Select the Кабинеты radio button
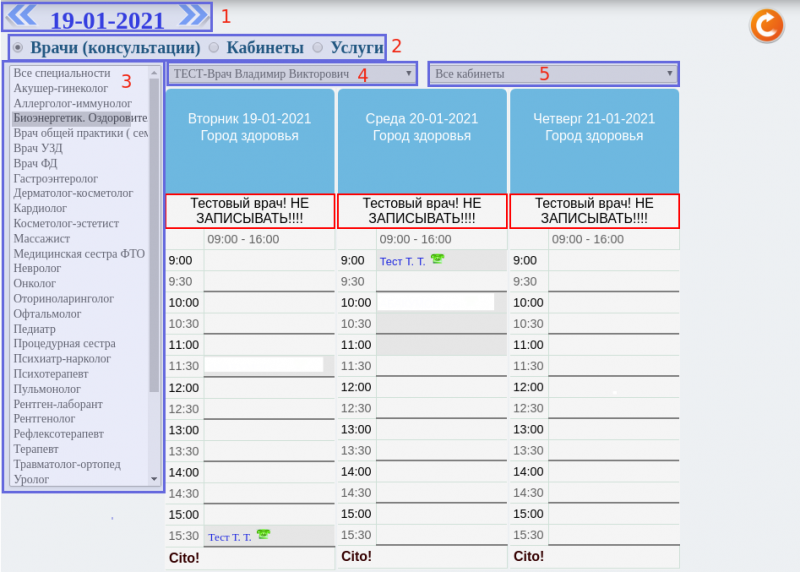The width and height of the screenshot is (800, 572). pyautogui.click(x=215, y=47)
